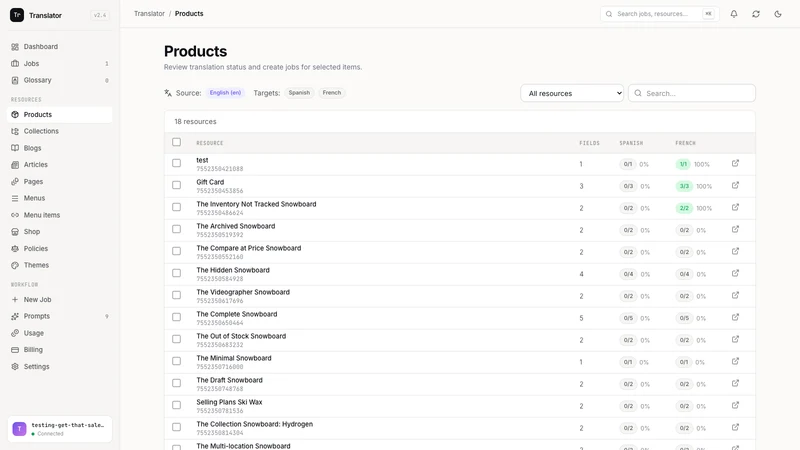The width and height of the screenshot is (800, 450).
Task: Tick the checkbox for Selling Plans Ski Wax
Action: [177, 405]
